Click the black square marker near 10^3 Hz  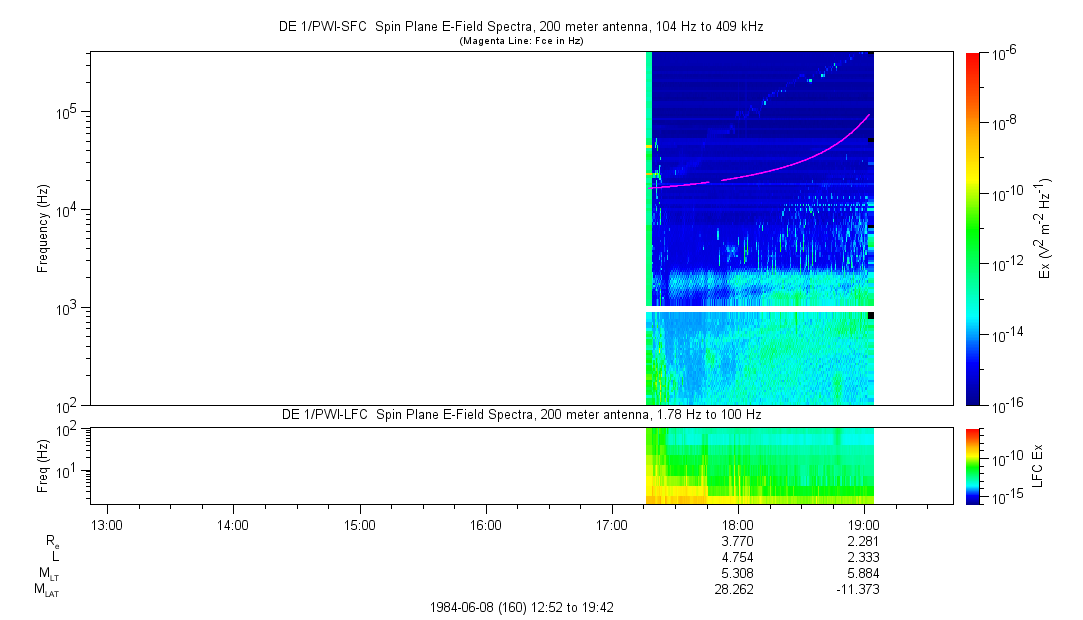[x=871, y=316]
